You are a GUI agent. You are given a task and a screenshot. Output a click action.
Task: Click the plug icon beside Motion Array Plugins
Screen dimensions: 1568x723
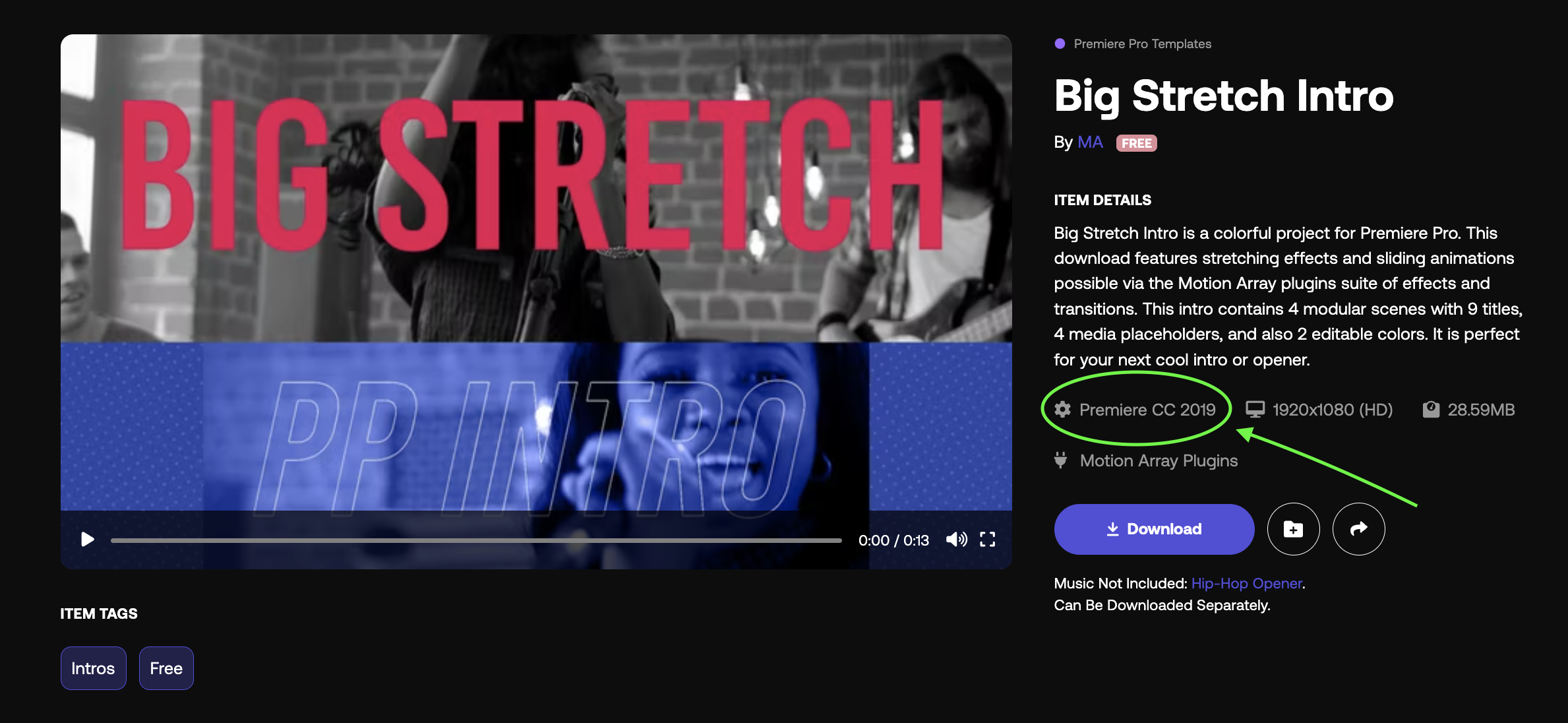pyautogui.click(x=1060, y=460)
